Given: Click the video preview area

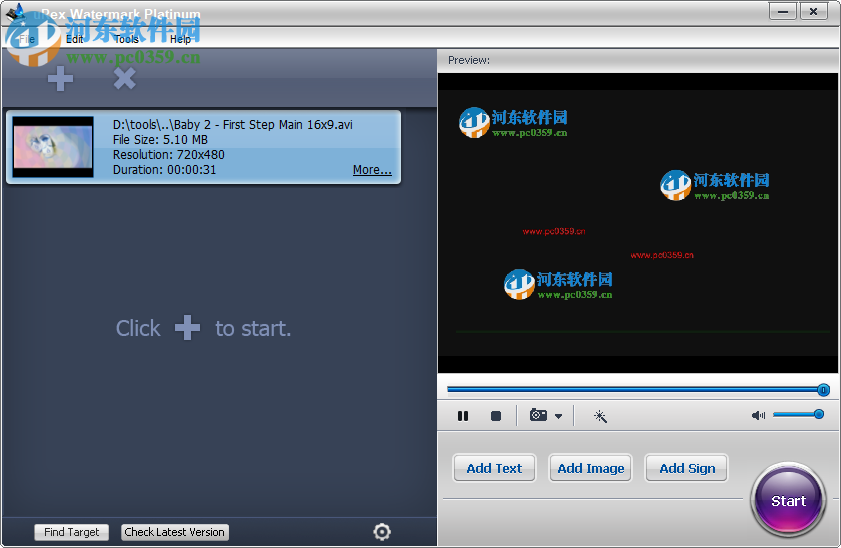Looking at the screenshot, I should [x=638, y=223].
